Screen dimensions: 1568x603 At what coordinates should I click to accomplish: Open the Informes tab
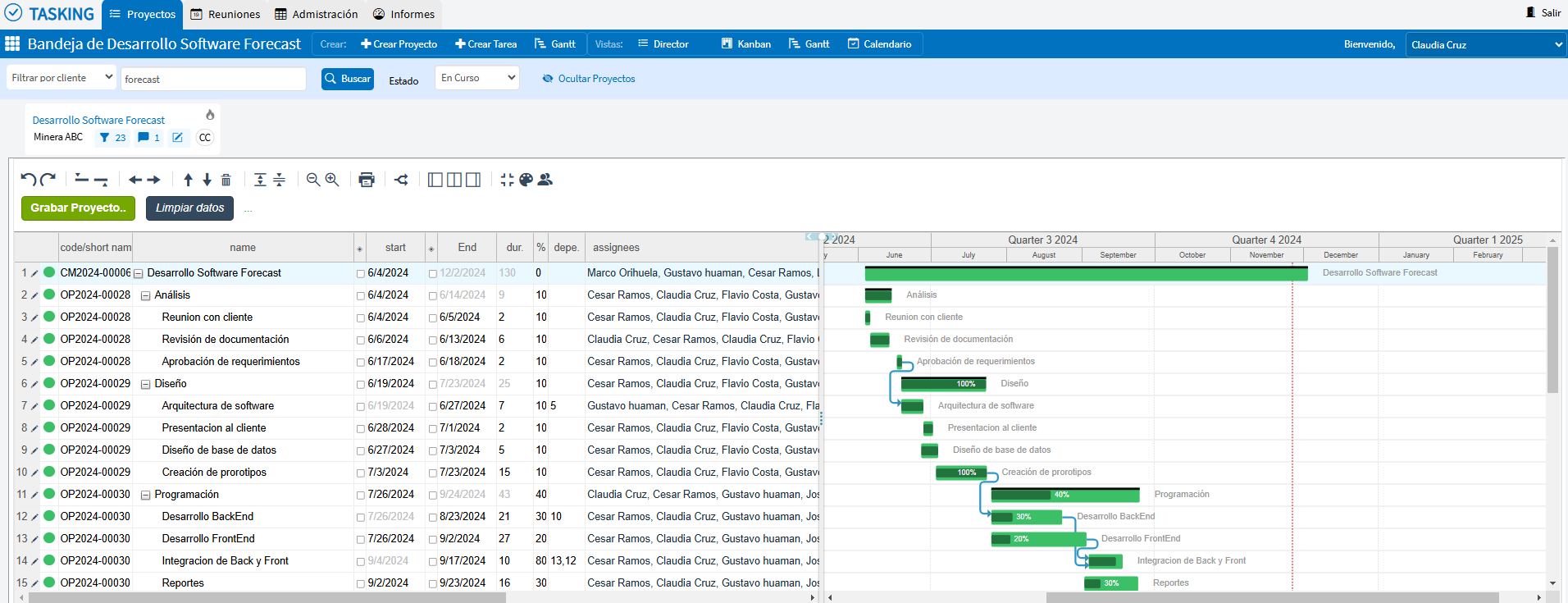(x=403, y=14)
